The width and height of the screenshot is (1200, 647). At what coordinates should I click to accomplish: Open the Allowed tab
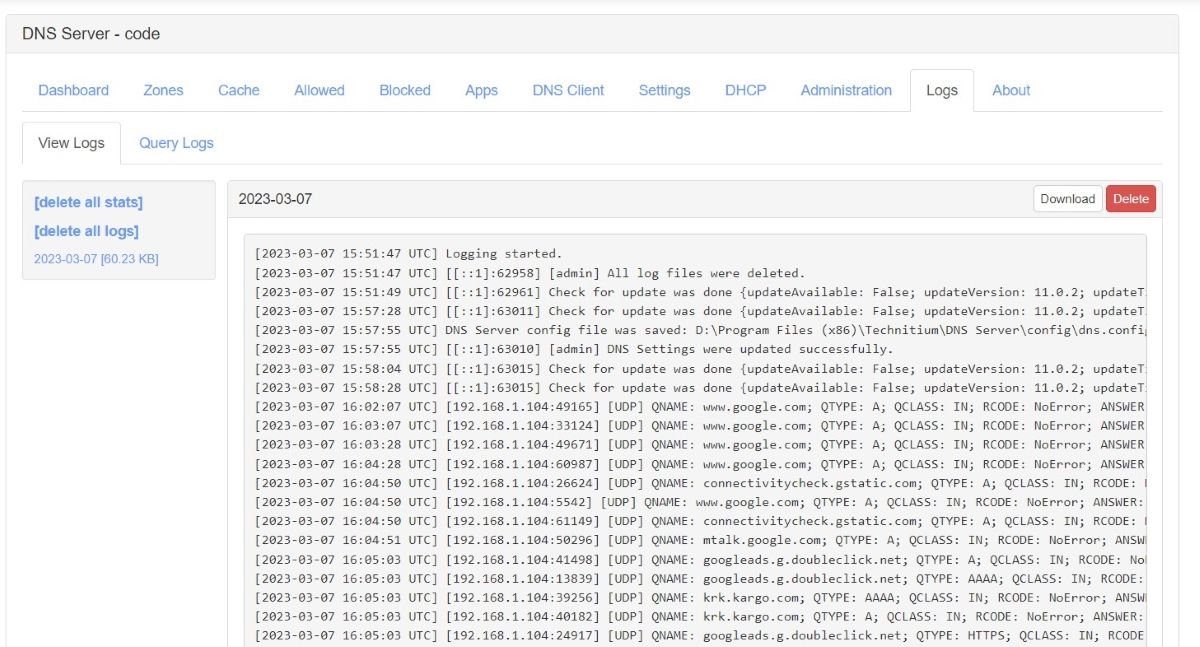(318, 90)
